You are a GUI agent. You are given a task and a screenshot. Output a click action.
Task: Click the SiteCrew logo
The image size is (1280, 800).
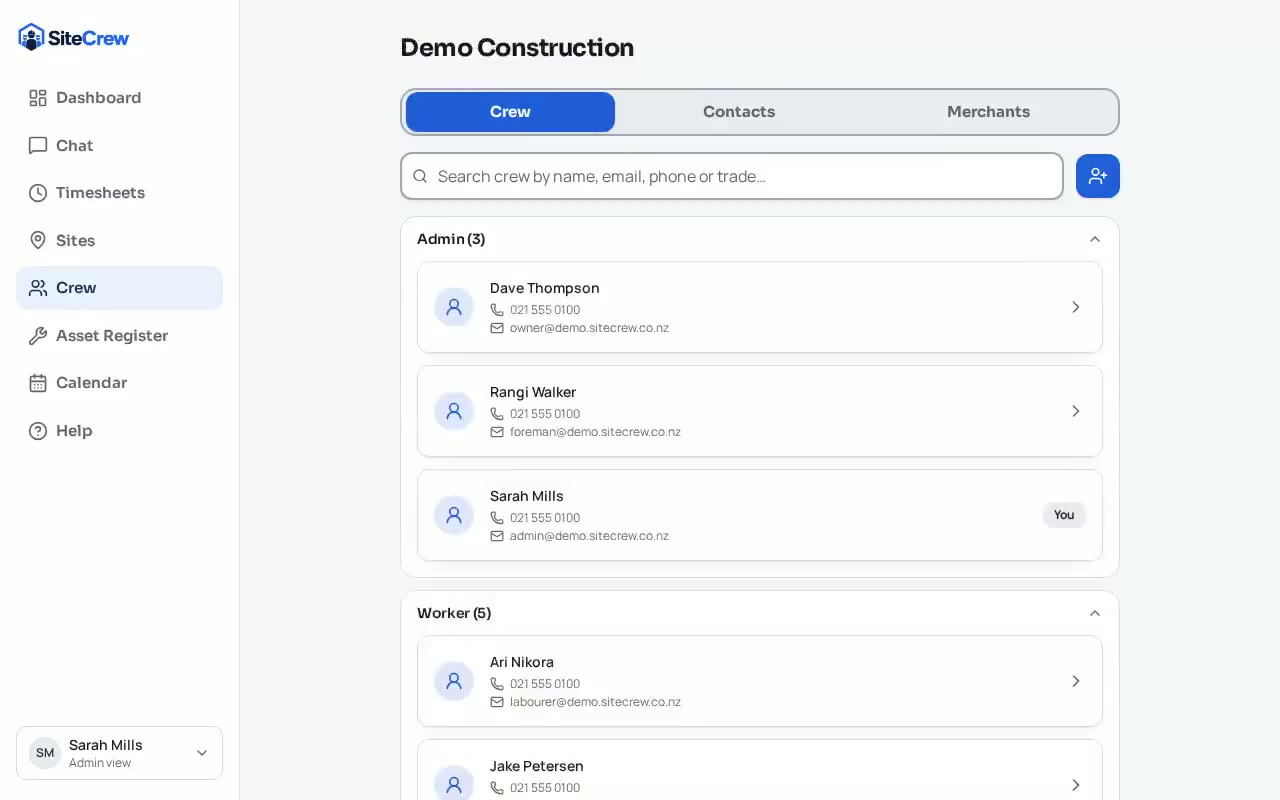point(74,38)
